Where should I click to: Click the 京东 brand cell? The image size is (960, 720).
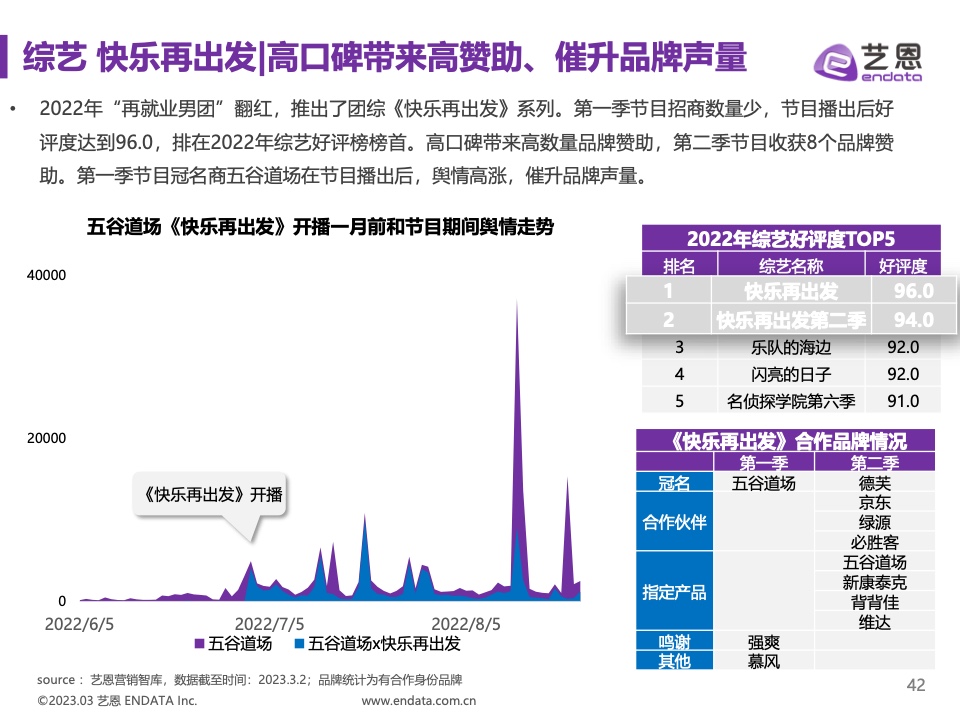pyautogui.click(x=874, y=503)
